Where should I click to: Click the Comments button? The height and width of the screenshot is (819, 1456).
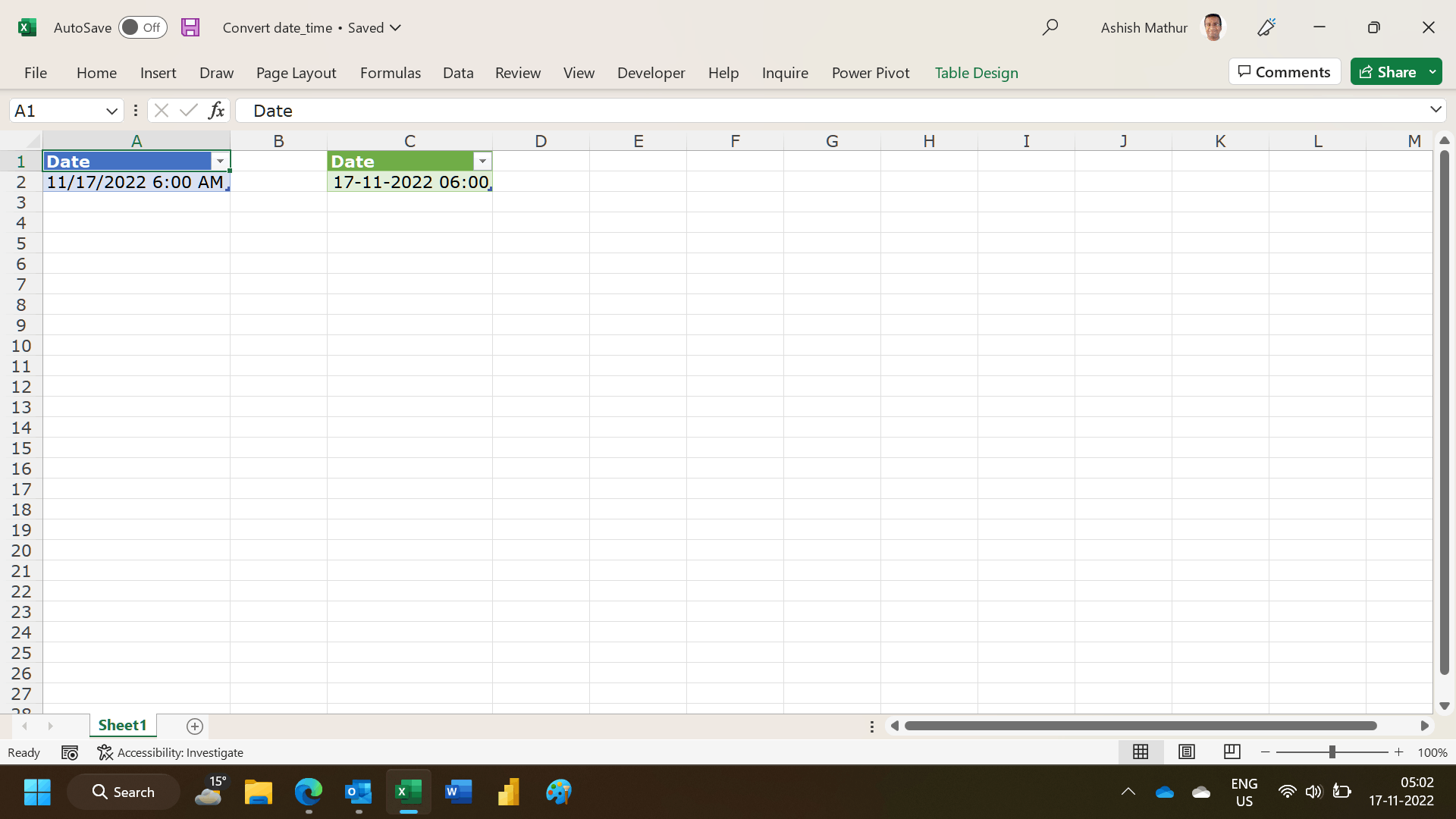(x=1284, y=72)
